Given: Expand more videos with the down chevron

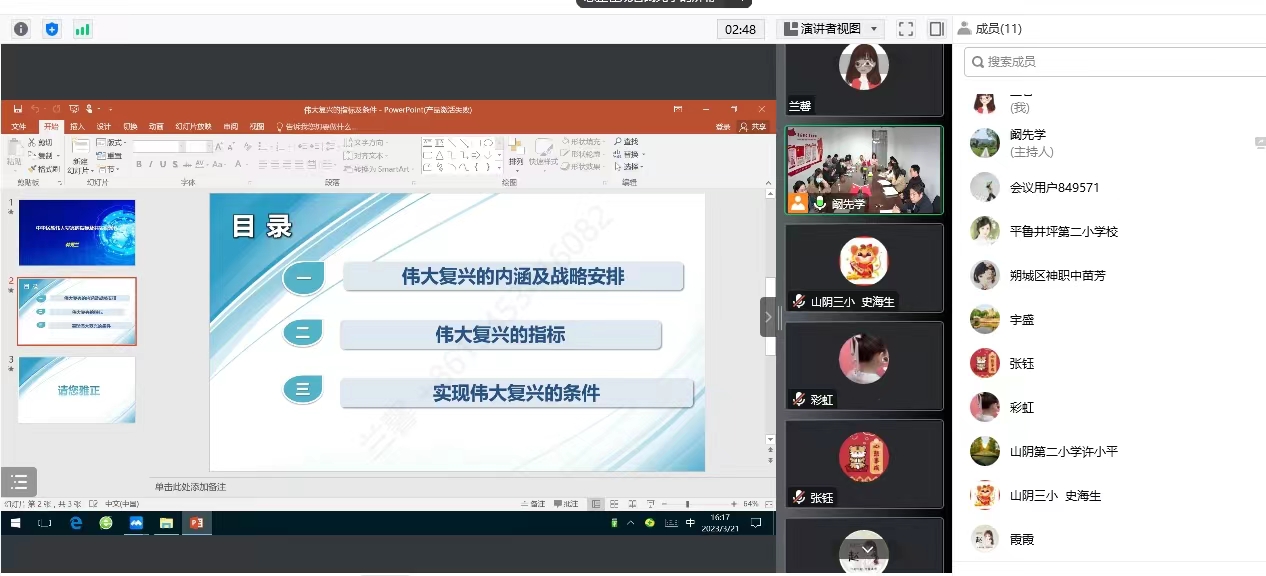Looking at the screenshot, I should tap(867, 550).
